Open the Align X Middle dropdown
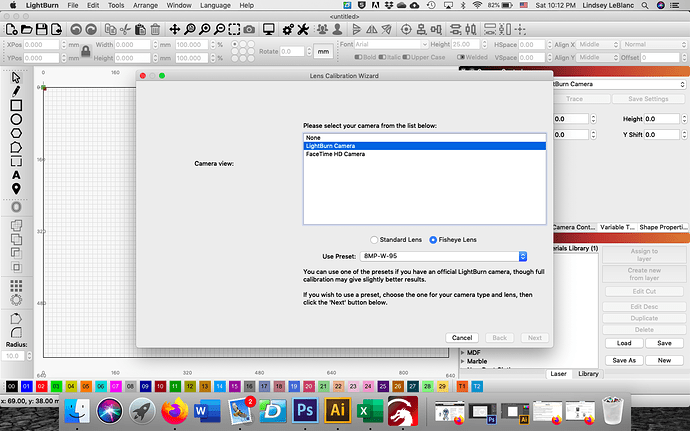This screenshot has height=431, width=690. pos(596,44)
